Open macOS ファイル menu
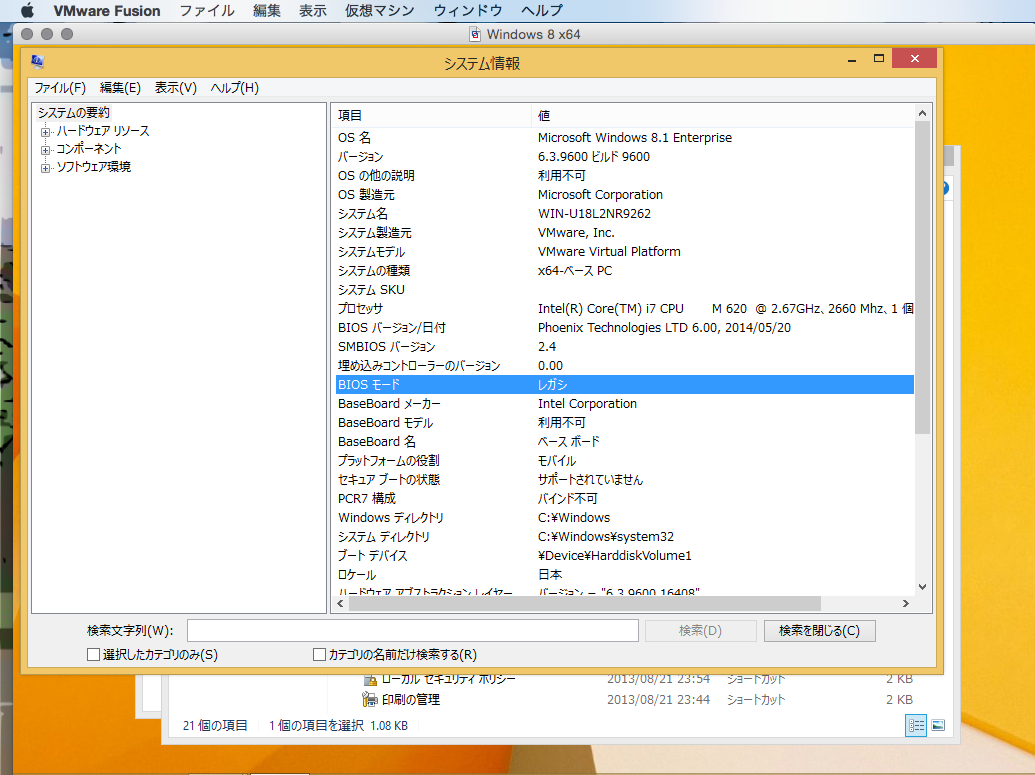 pyautogui.click(x=207, y=11)
